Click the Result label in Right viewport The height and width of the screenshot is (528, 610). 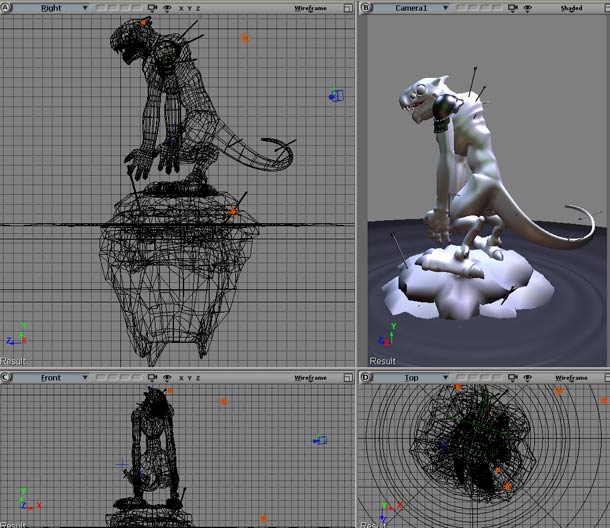click(13, 361)
